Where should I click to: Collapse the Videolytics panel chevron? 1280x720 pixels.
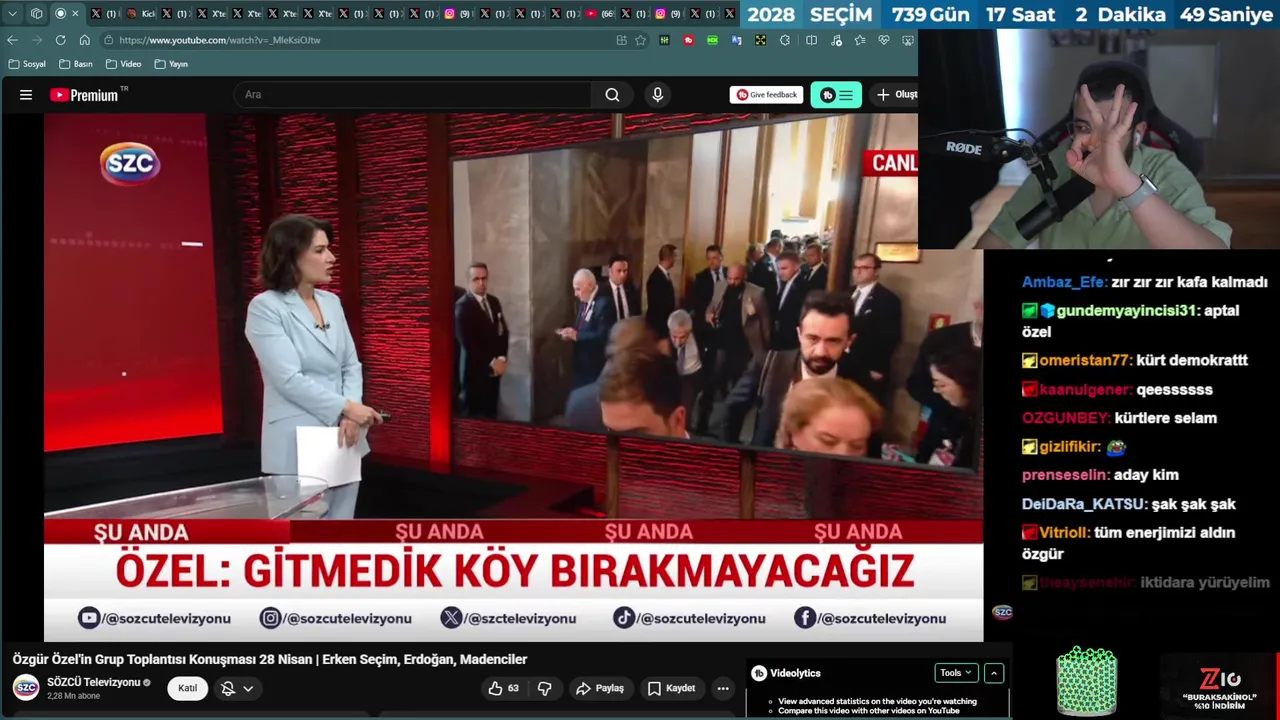point(994,673)
